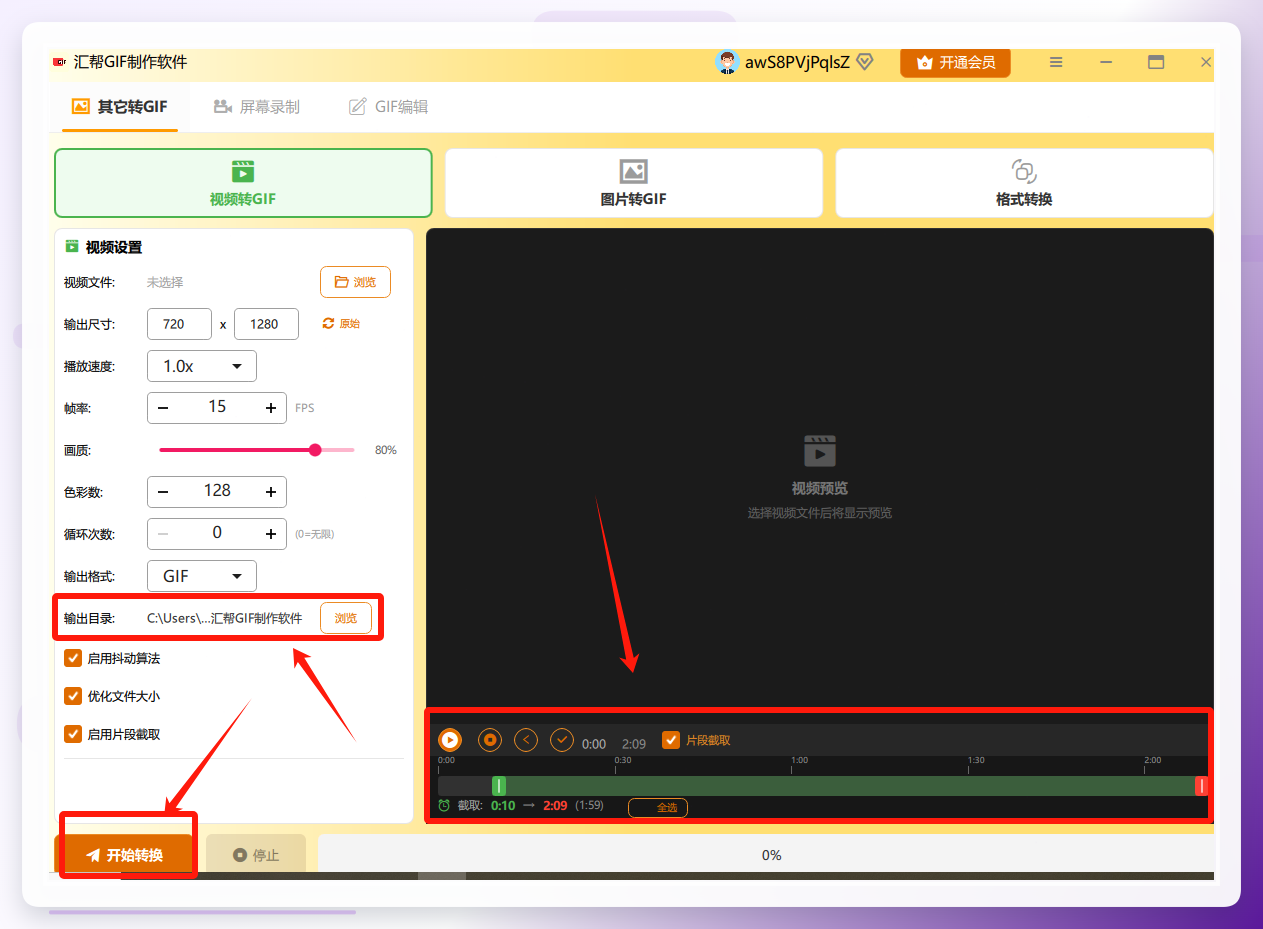Disable 启用片段截取 checkbox
The width and height of the screenshot is (1263, 929).
73,734
